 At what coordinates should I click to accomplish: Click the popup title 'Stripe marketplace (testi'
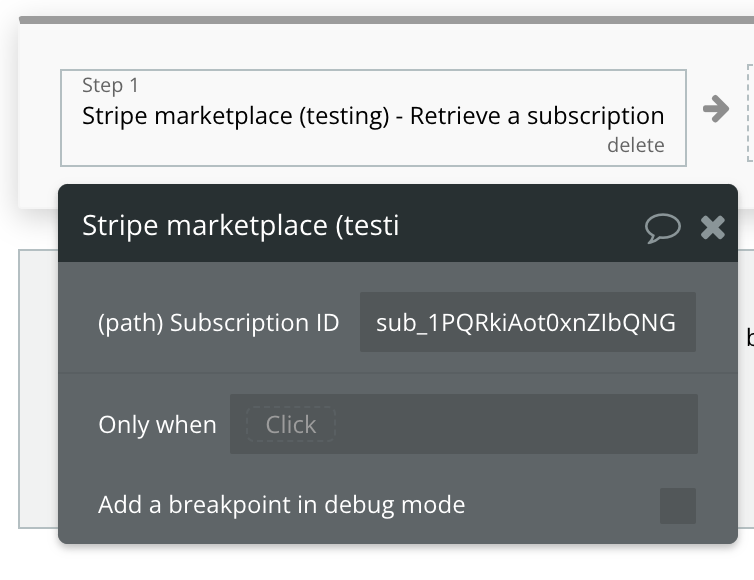(x=240, y=225)
